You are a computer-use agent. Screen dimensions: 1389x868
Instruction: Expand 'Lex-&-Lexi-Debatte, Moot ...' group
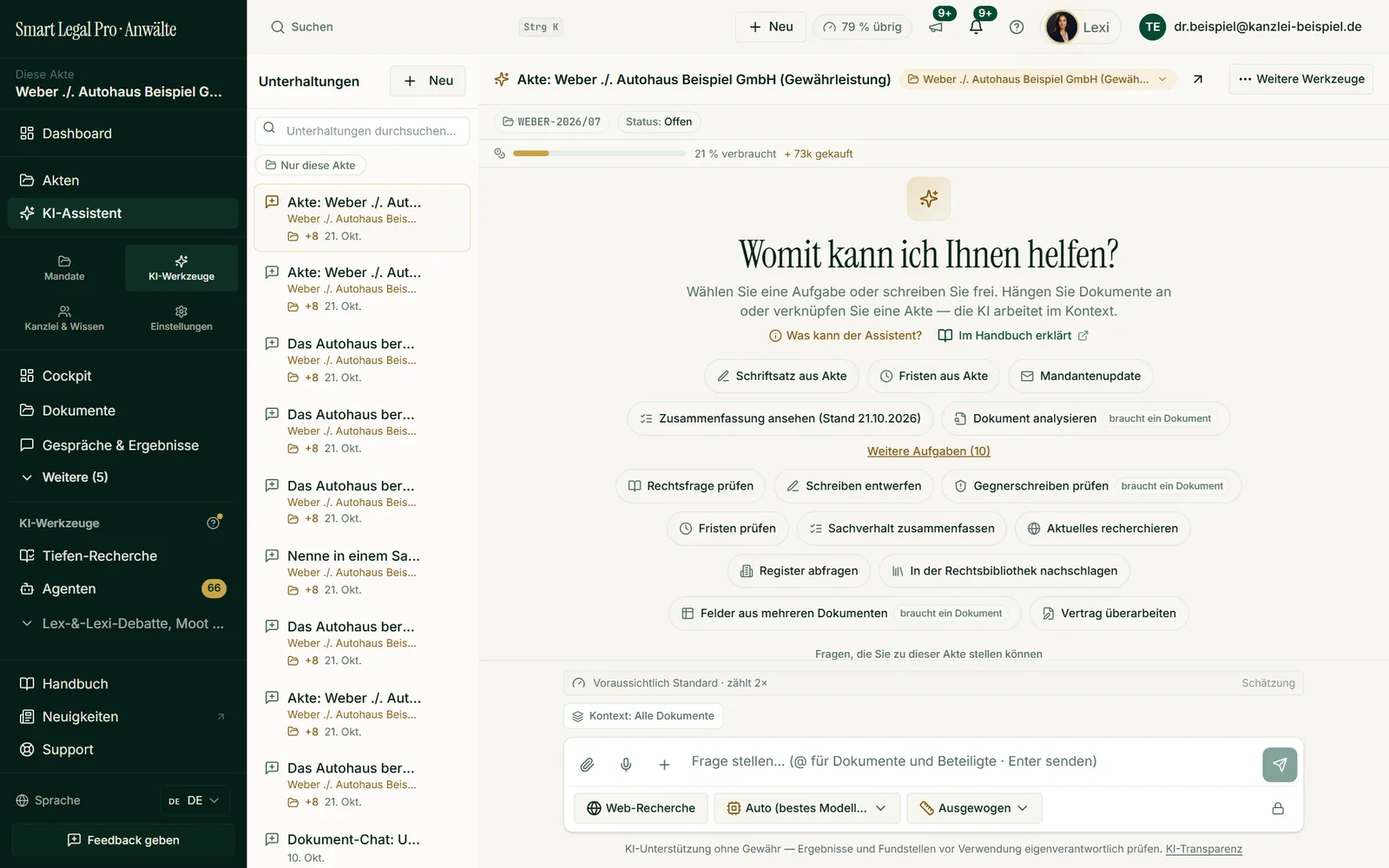pos(123,623)
